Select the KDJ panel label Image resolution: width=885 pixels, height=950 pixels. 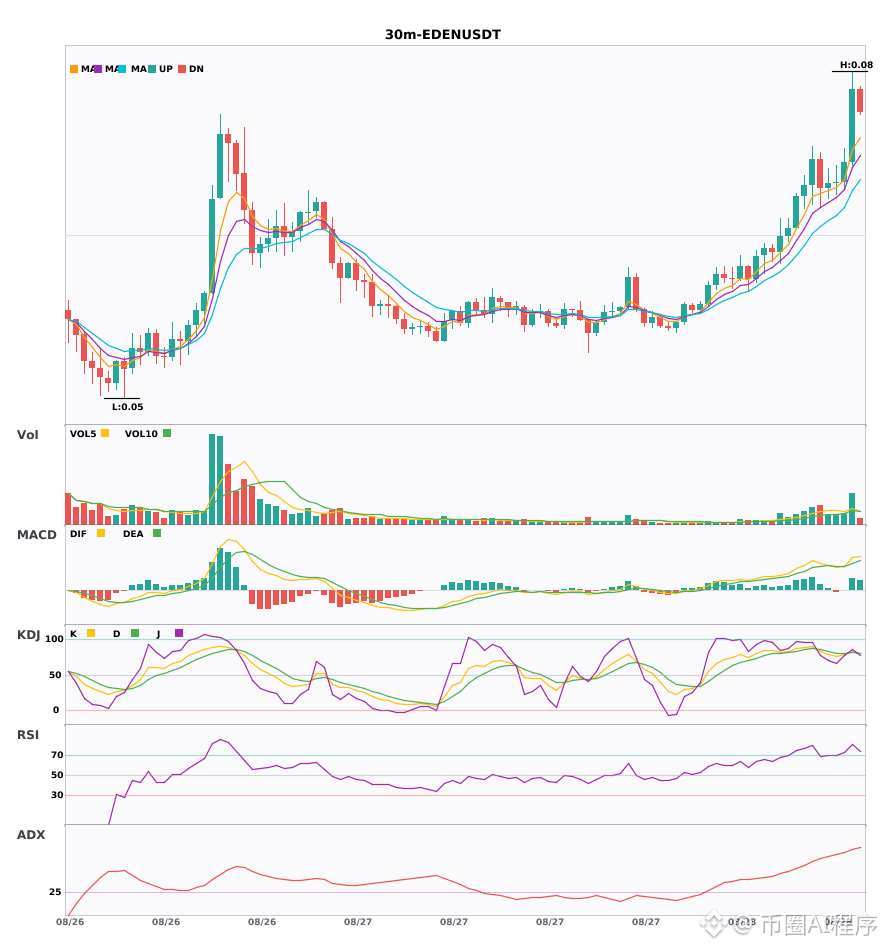[x=28, y=635]
